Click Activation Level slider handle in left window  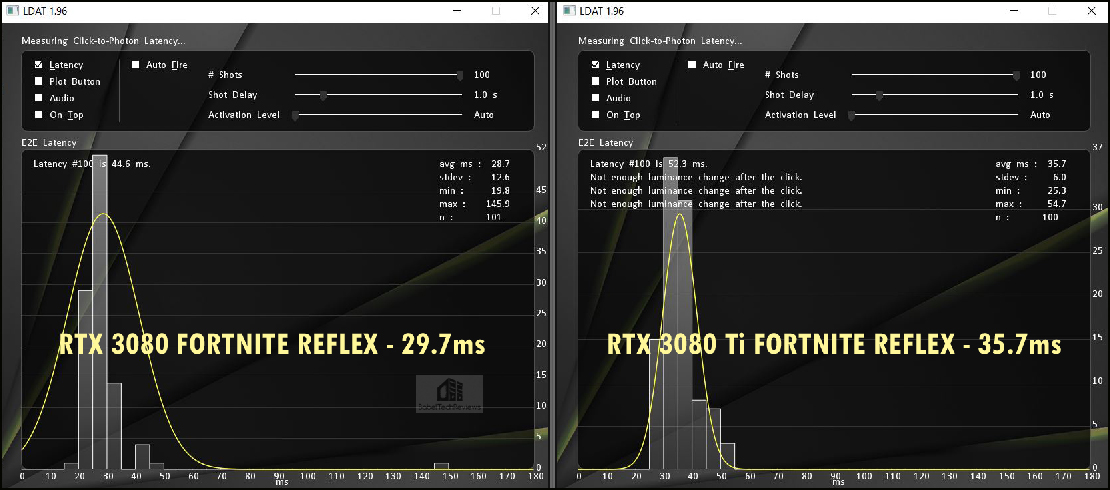(x=295, y=115)
